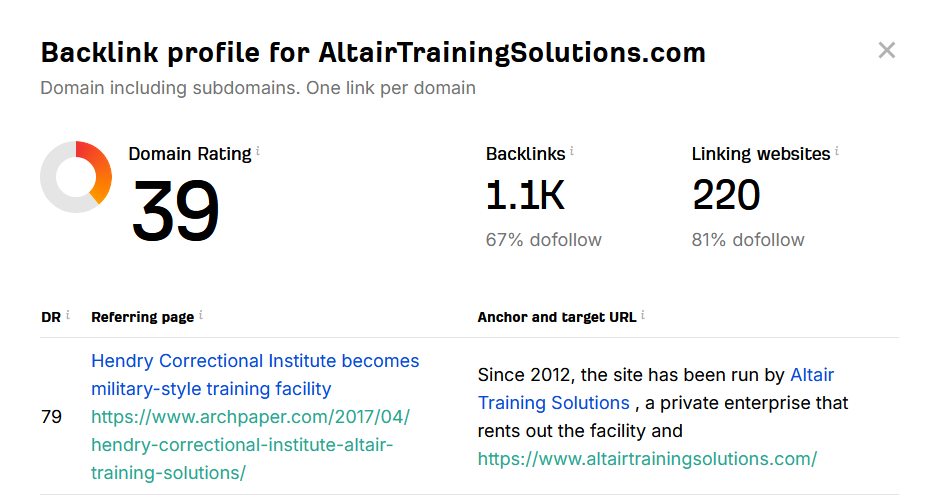
Task: Click the 67% dofollow label
Action: [543, 240]
